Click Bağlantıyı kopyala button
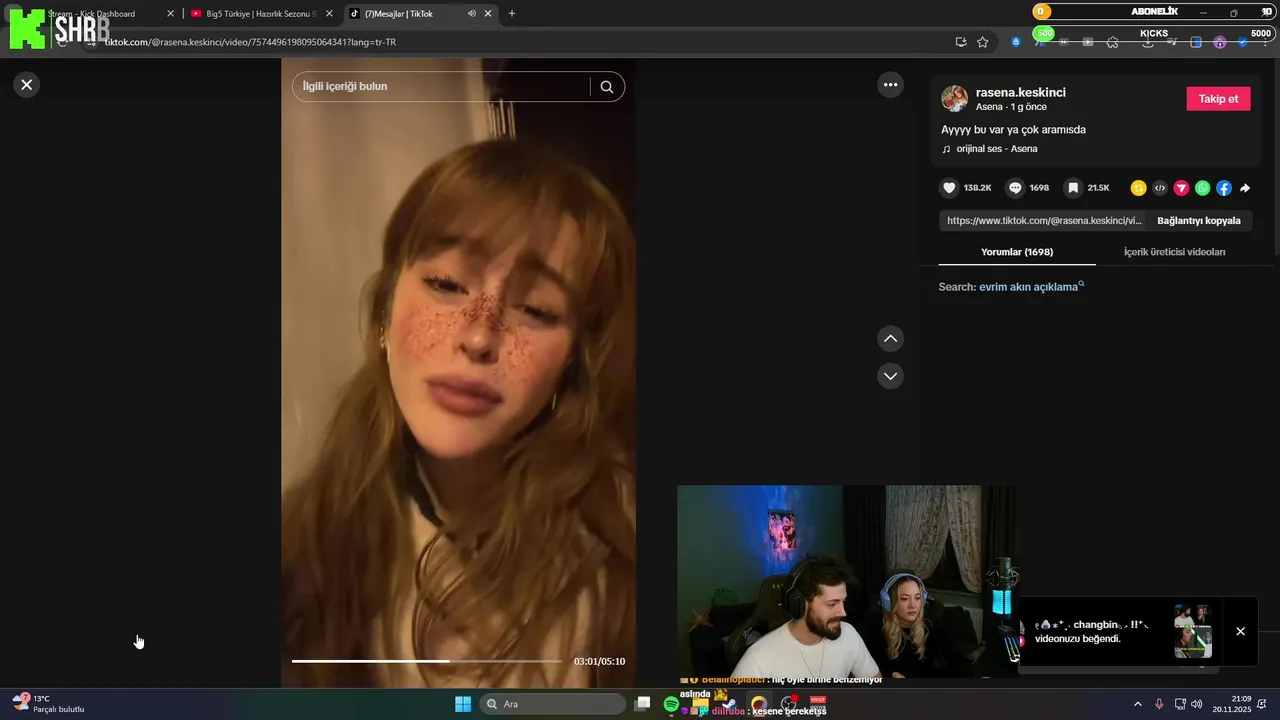Screen dimensions: 1280x720 (1199, 221)
